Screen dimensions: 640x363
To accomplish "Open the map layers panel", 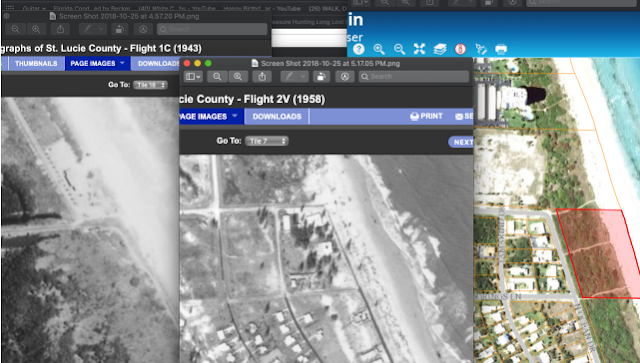I will point(440,49).
